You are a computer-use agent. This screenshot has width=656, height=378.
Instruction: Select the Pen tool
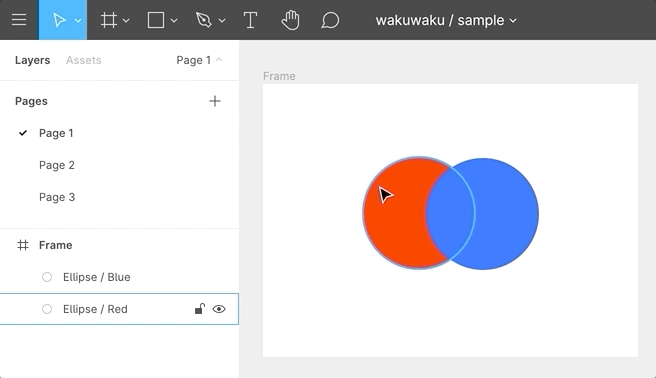coord(204,20)
